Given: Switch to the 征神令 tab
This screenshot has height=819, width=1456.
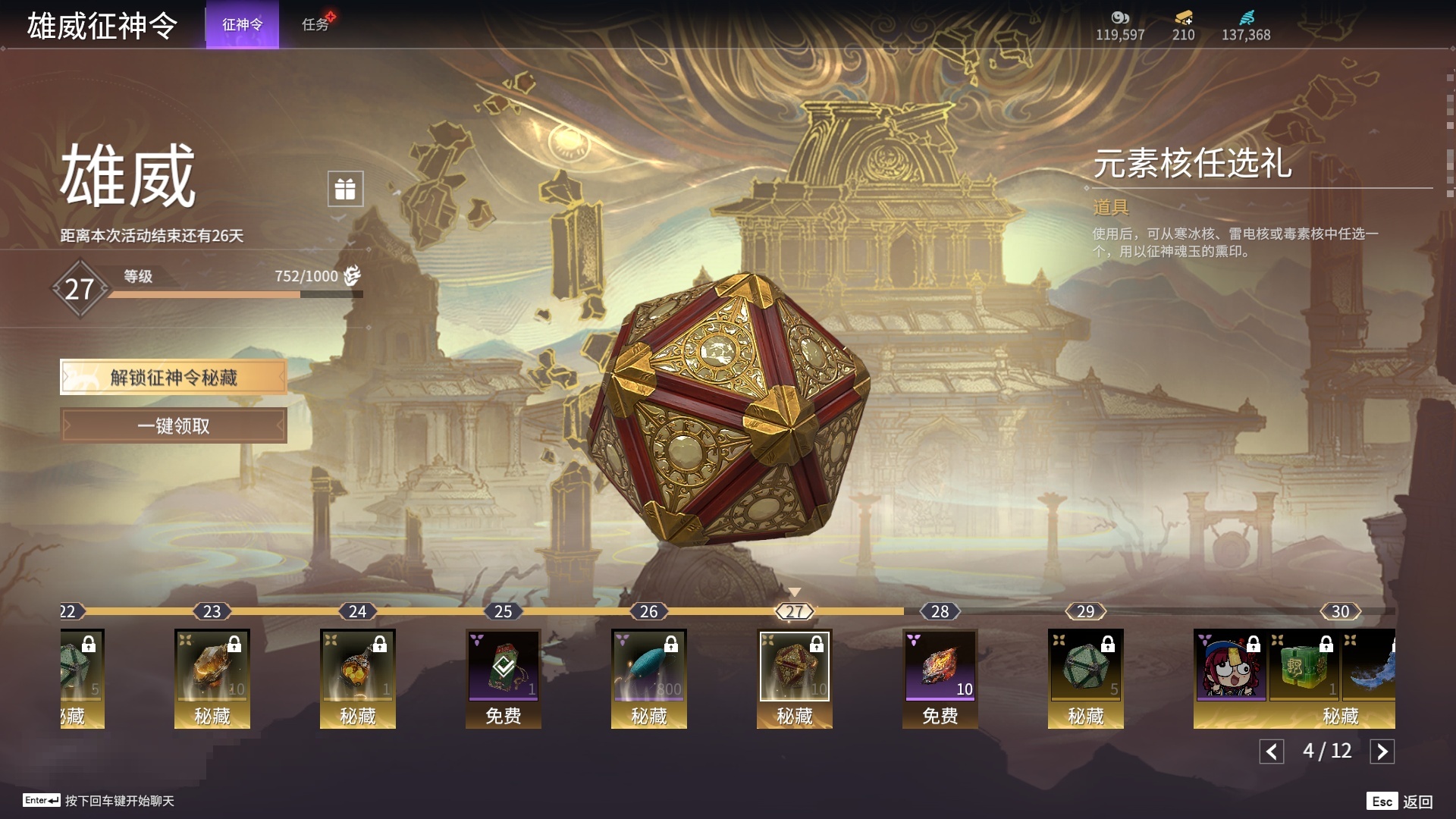Looking at the screenshot, I should pos(243,24).
